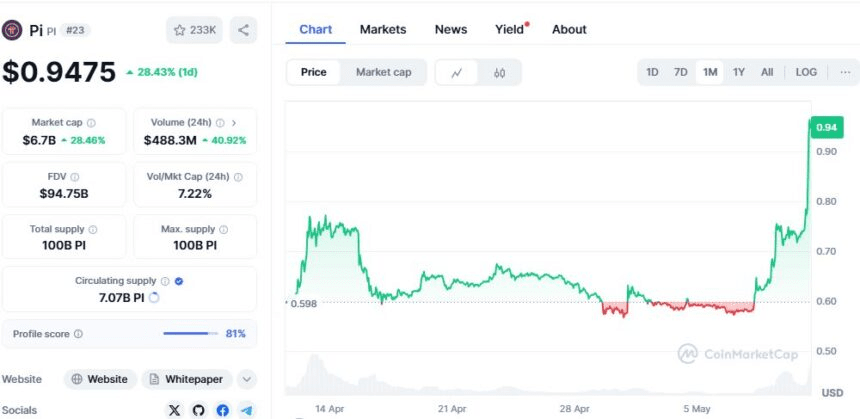Switch to the Markets tab
The width and height of the screenshot is (860, 419).
tap(383, 29)
